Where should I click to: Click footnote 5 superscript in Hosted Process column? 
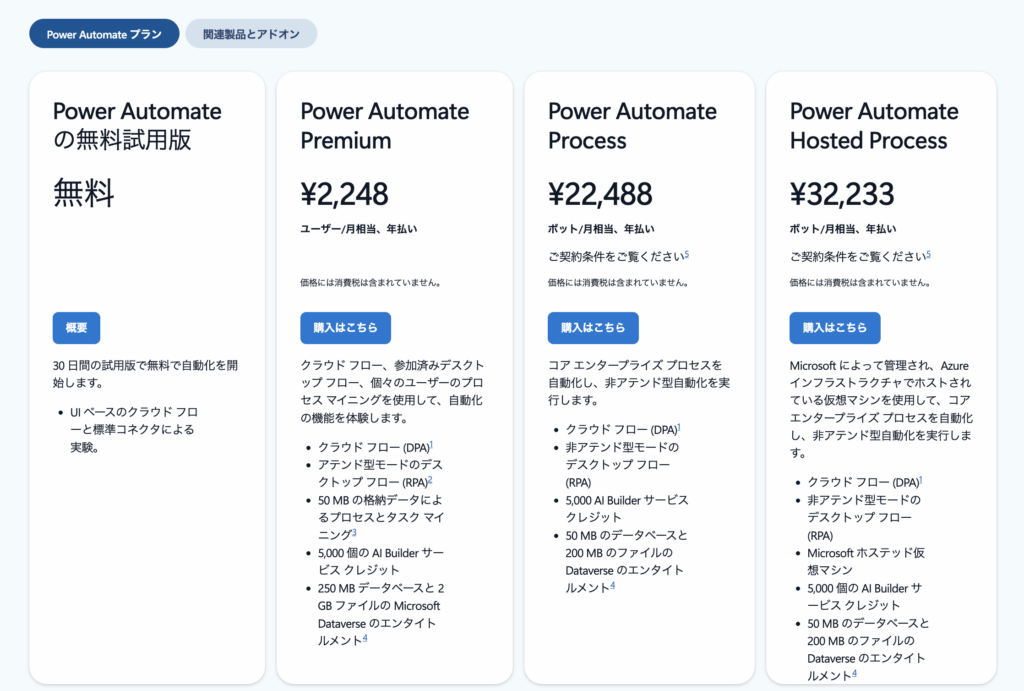pos(929,254)
